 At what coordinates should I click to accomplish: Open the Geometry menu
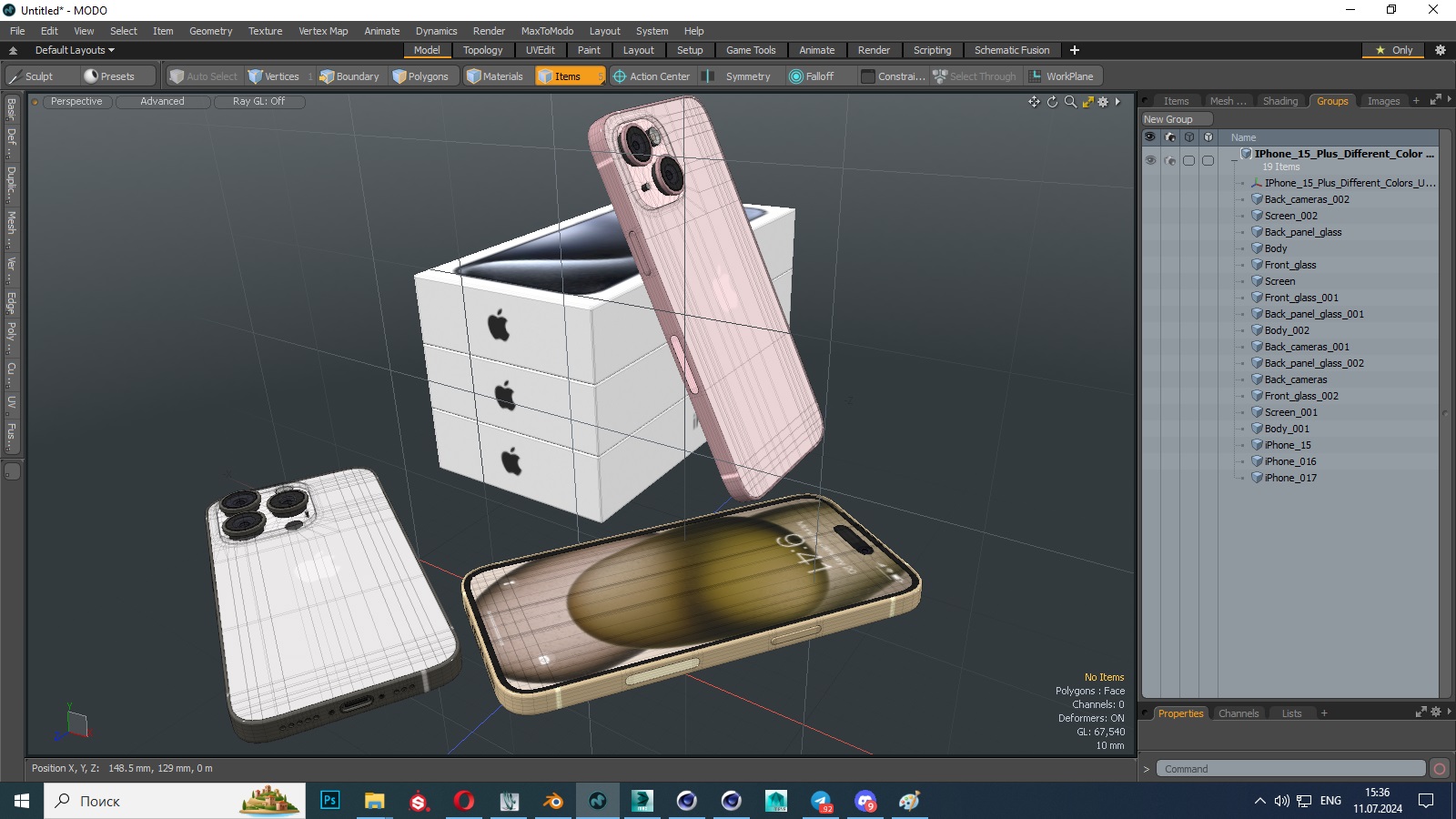click(x=211, y=31)
